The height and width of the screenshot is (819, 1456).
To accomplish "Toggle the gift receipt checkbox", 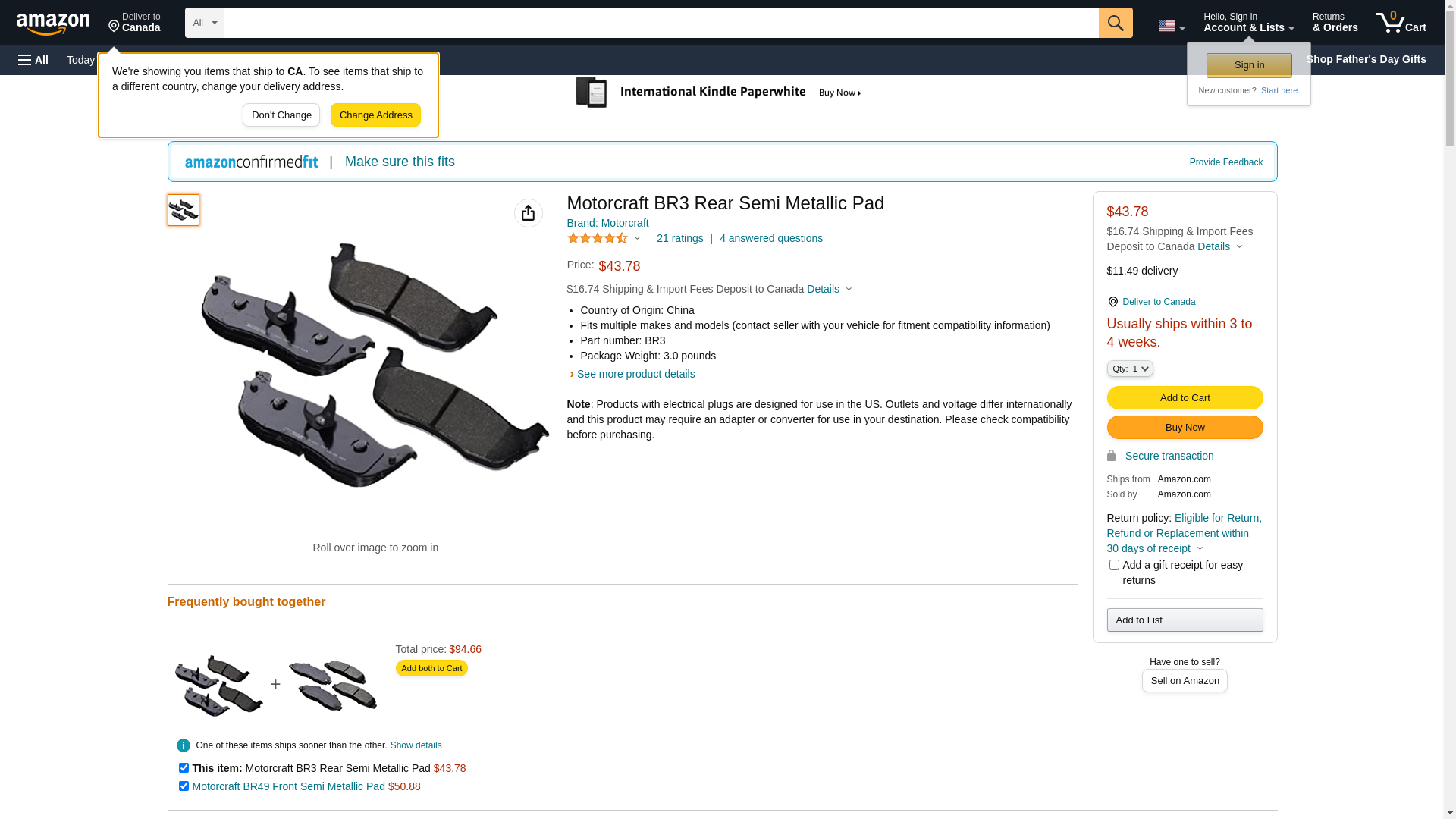I will click(x=1114, y=565).
